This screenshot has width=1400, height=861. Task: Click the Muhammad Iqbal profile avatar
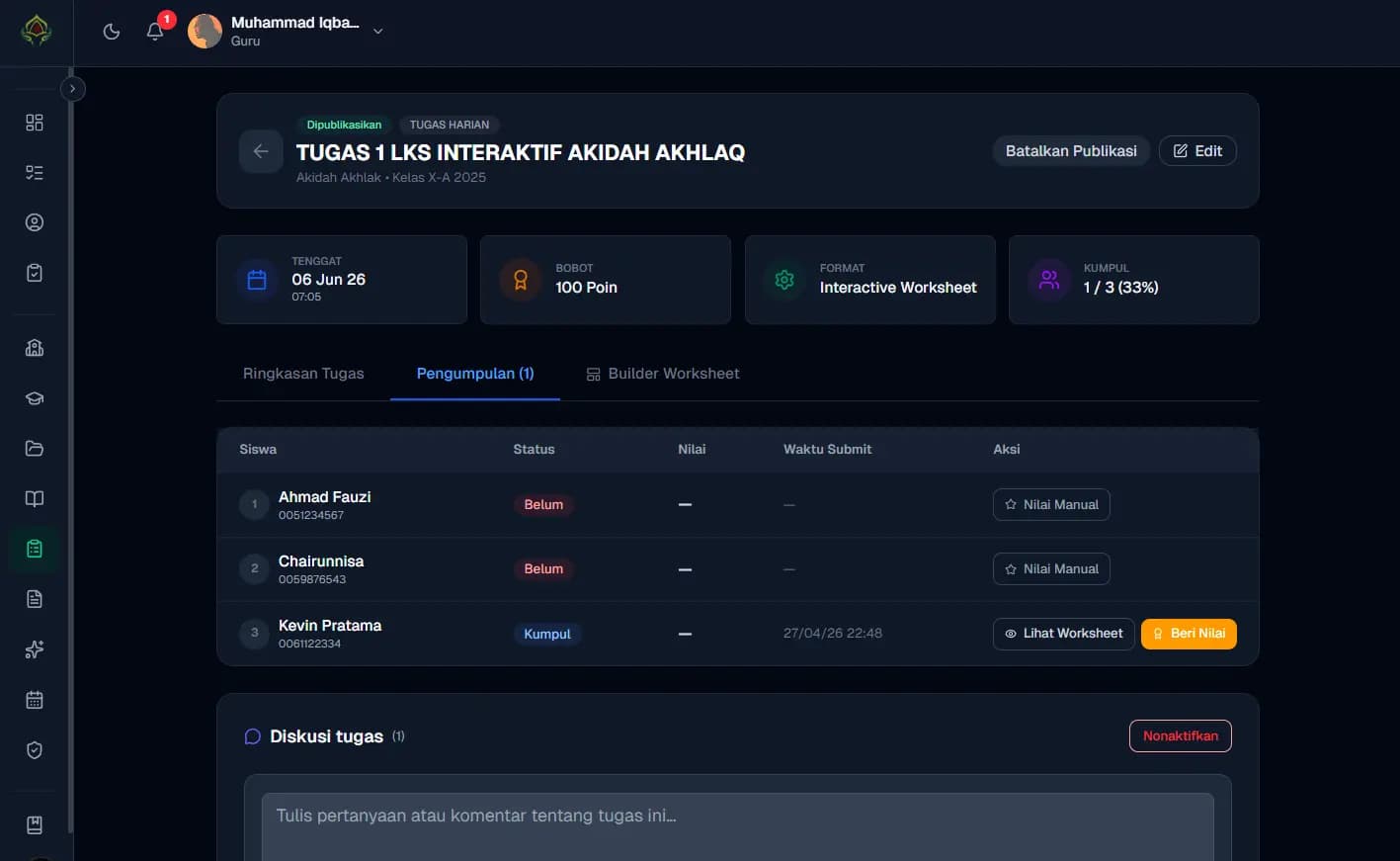206,31
